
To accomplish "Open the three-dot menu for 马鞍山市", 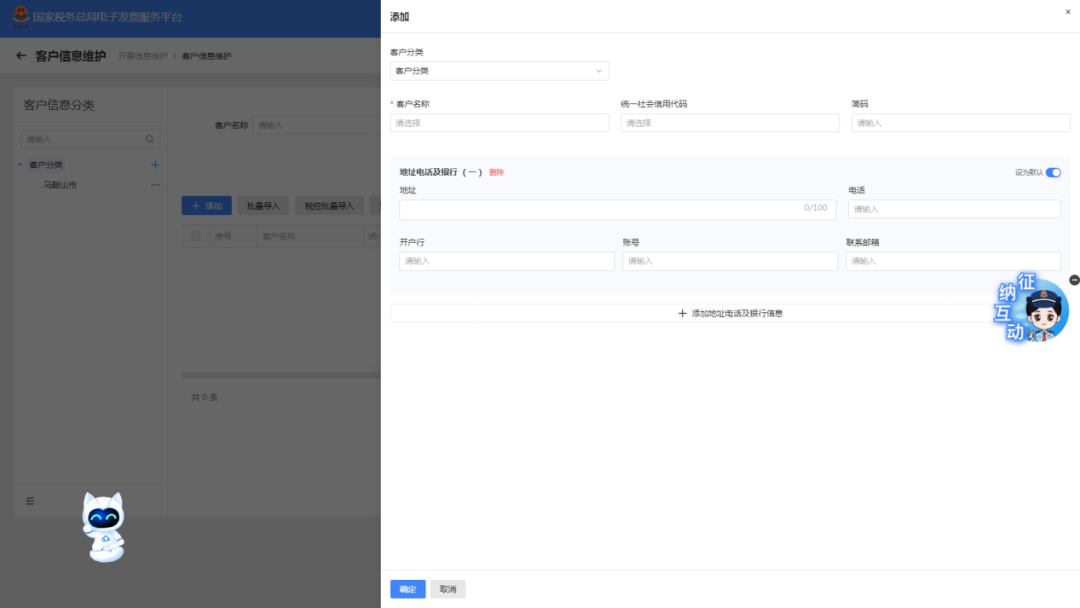I will click(155, 185).
